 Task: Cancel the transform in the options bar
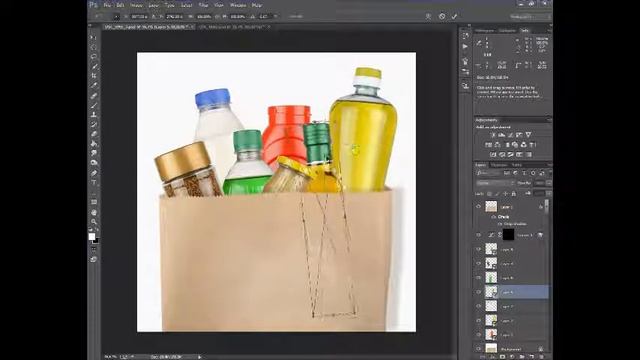[x=442, y=16]
